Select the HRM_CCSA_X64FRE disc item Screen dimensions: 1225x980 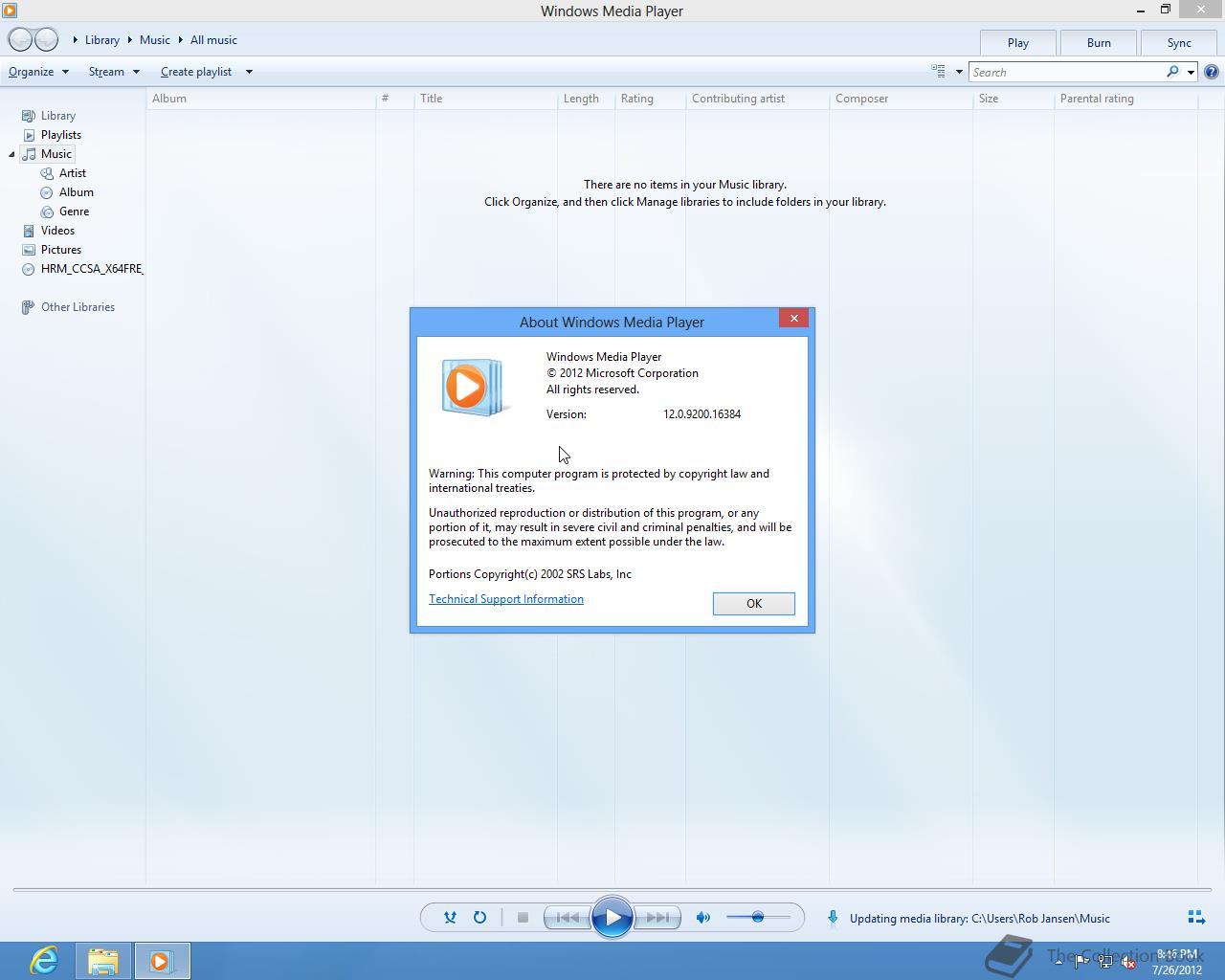pos(82,269)
